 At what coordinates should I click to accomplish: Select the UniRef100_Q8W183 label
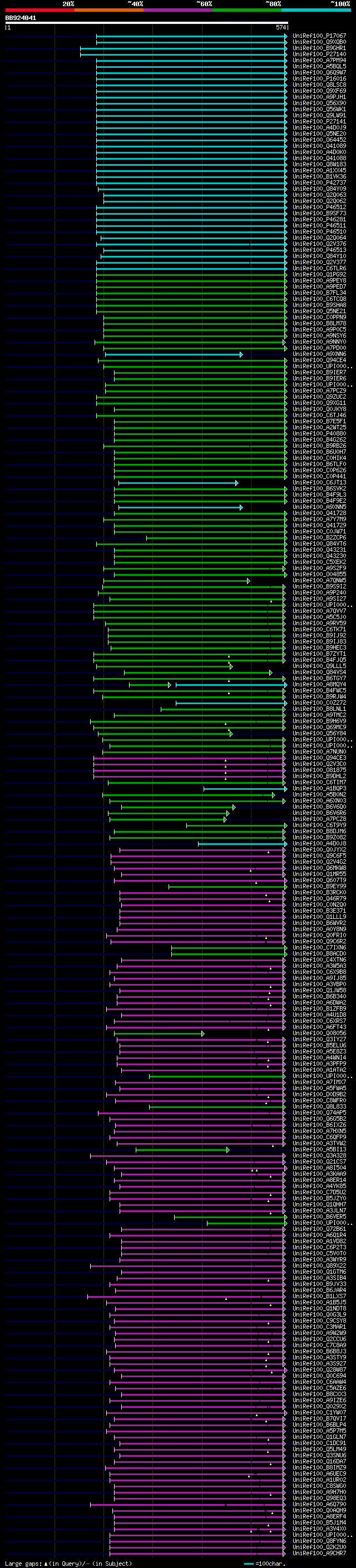pyautogui.click(x=319, y=164)
